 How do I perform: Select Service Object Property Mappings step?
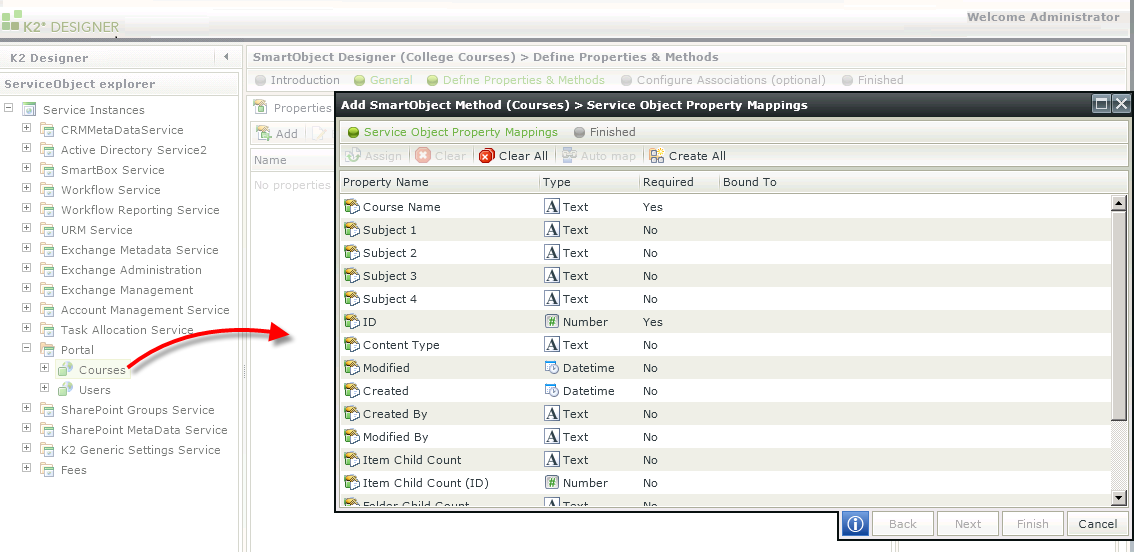[x=453, y=132]
